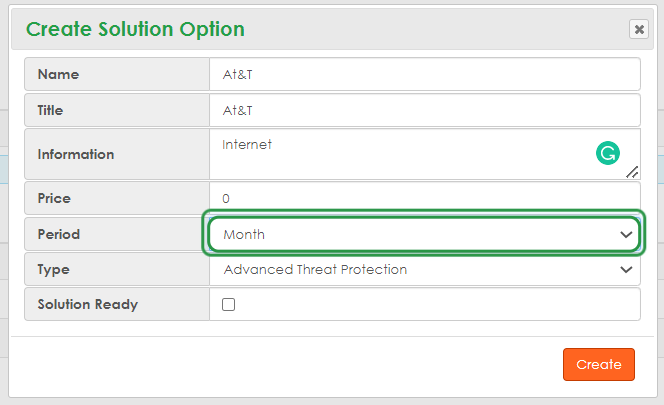Click the Information field label
The image size is (664, 405).
[x=75, y=154]
